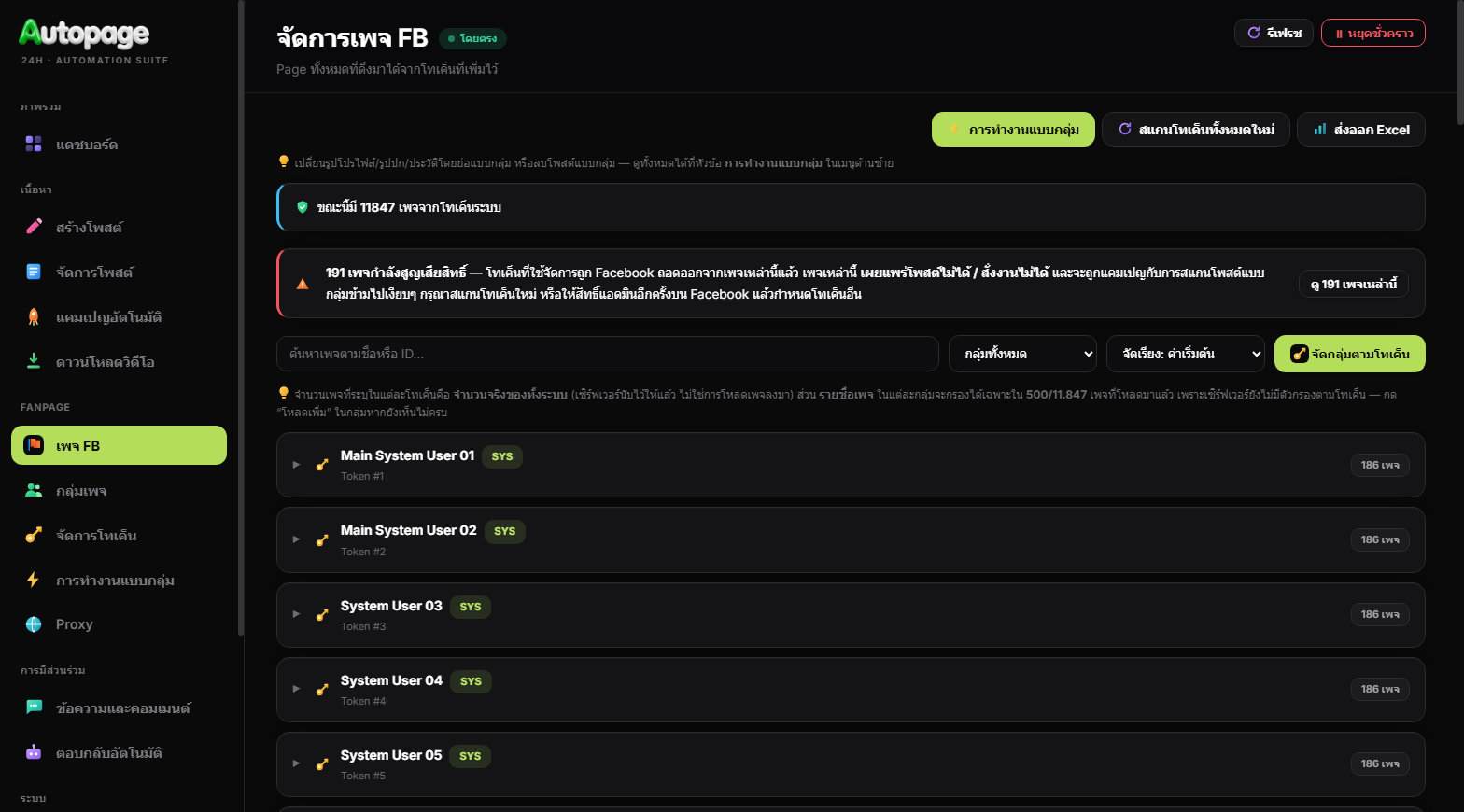1464x812 pixels.
Task: Click the ส่งออก Excel export button
Action: coord(1361,130)
